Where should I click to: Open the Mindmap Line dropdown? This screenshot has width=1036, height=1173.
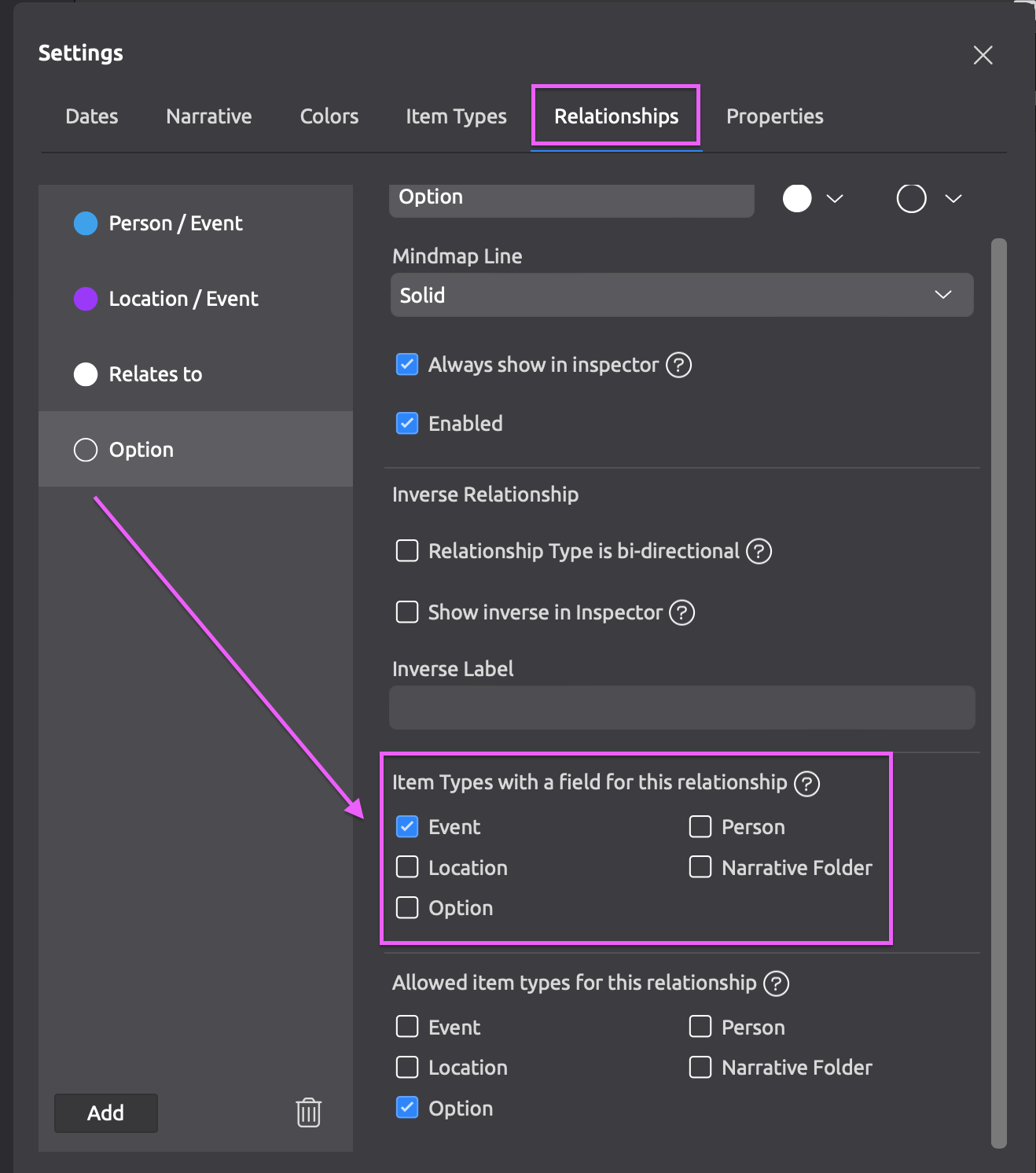coord(681,296)
